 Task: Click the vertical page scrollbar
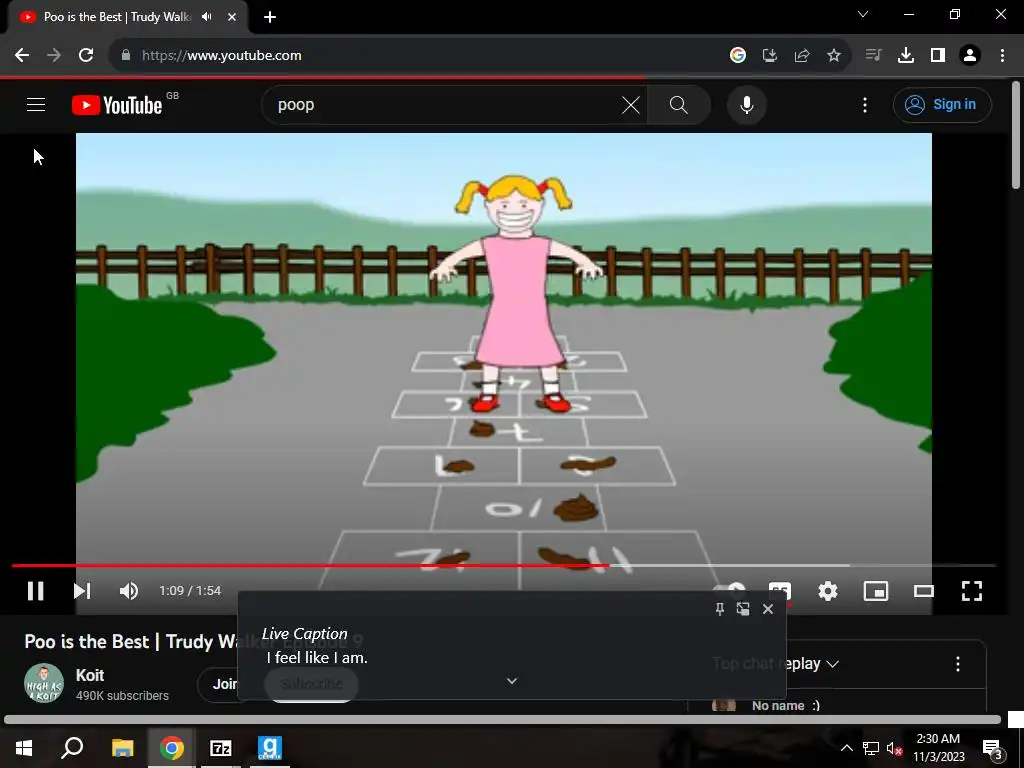pos(1016,134)
